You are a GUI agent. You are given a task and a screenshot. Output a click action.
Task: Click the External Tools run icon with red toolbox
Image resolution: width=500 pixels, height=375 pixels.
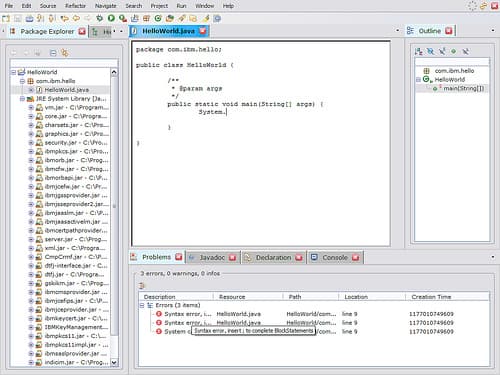click(123, 19)
